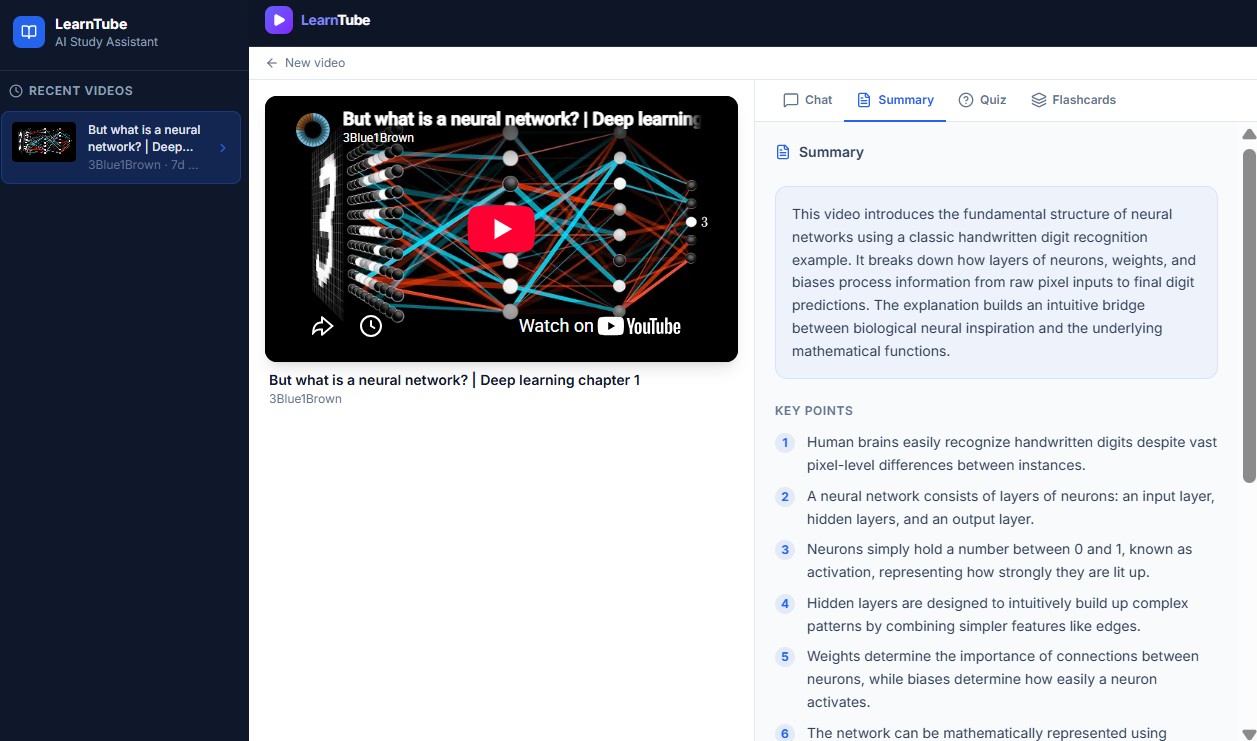1257x741 pixels.
Task: Click '3Blue1Brown' text below the video title
Action: pyautogui.click(x=305, y=399)
